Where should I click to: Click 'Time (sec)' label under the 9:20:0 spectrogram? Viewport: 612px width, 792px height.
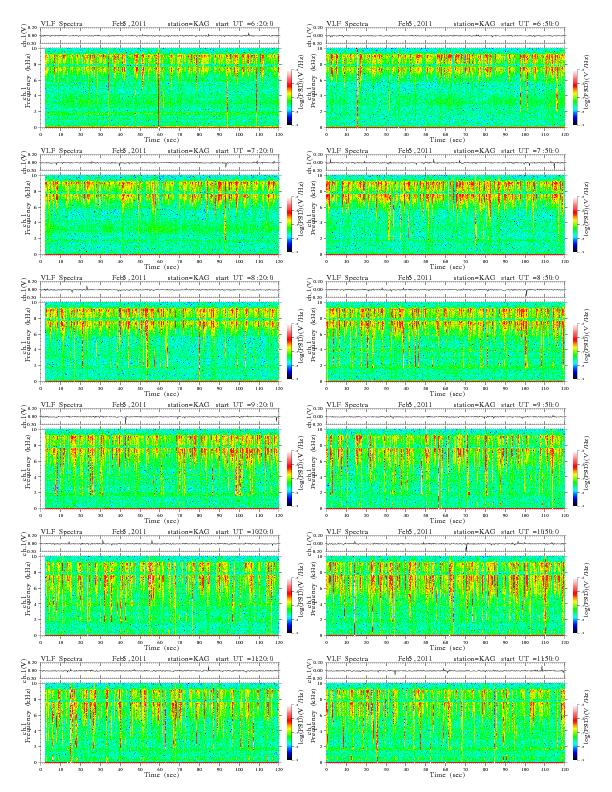(162, 521)
